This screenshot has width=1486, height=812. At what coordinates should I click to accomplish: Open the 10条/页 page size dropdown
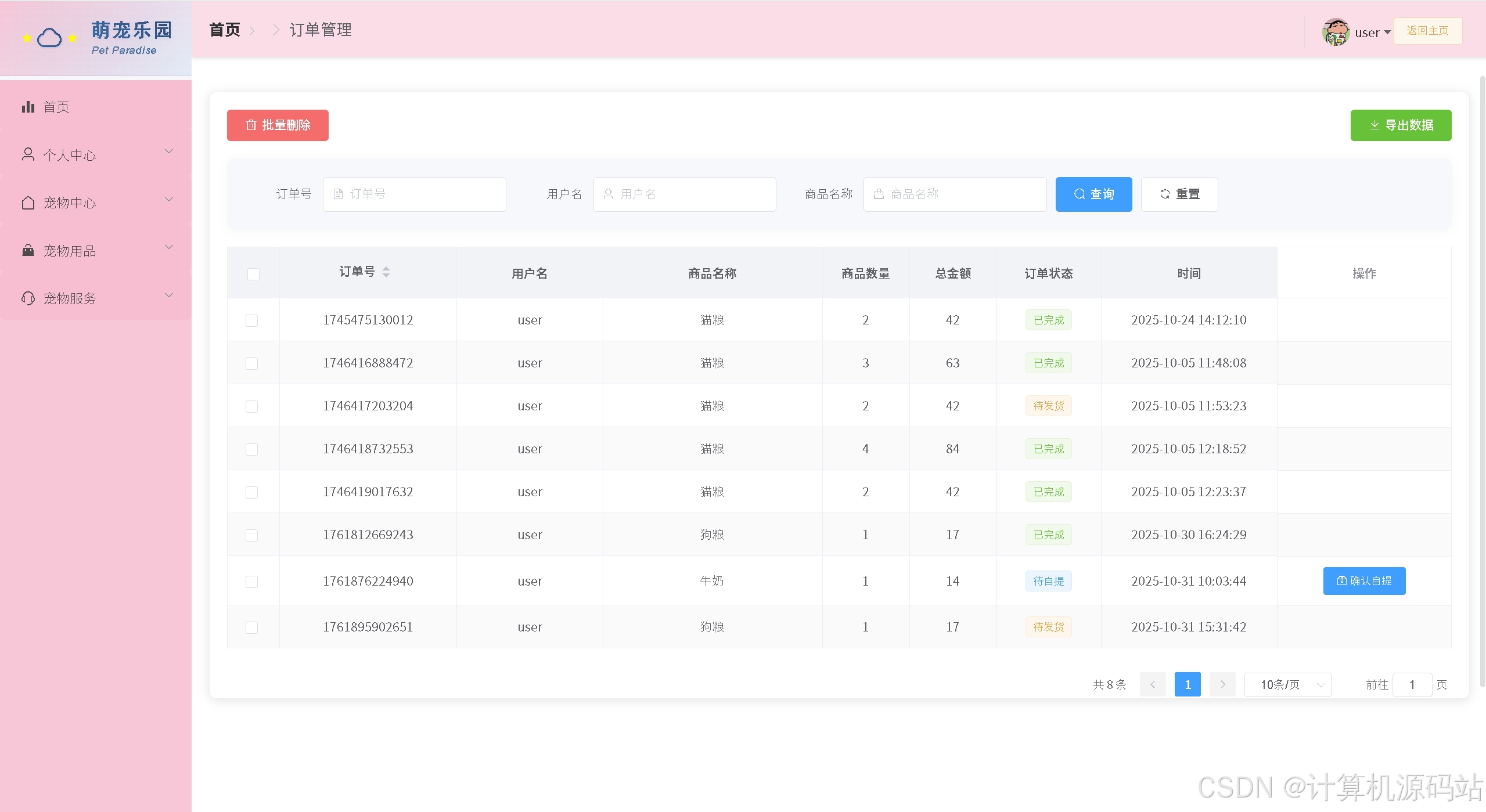1287,685
